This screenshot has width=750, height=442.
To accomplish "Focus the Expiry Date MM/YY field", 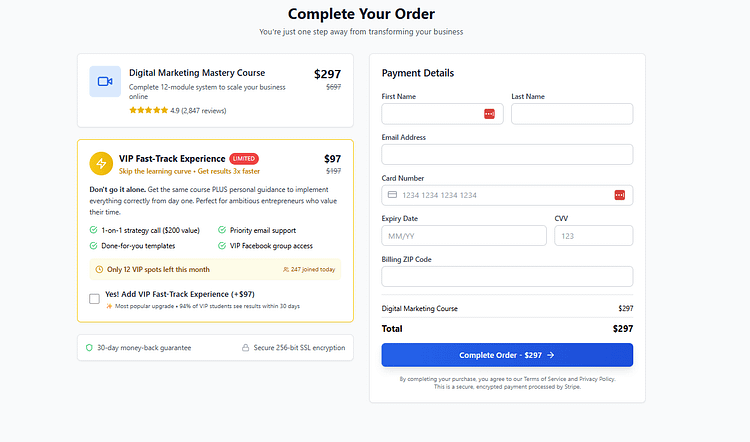I will tap(464, 236).
